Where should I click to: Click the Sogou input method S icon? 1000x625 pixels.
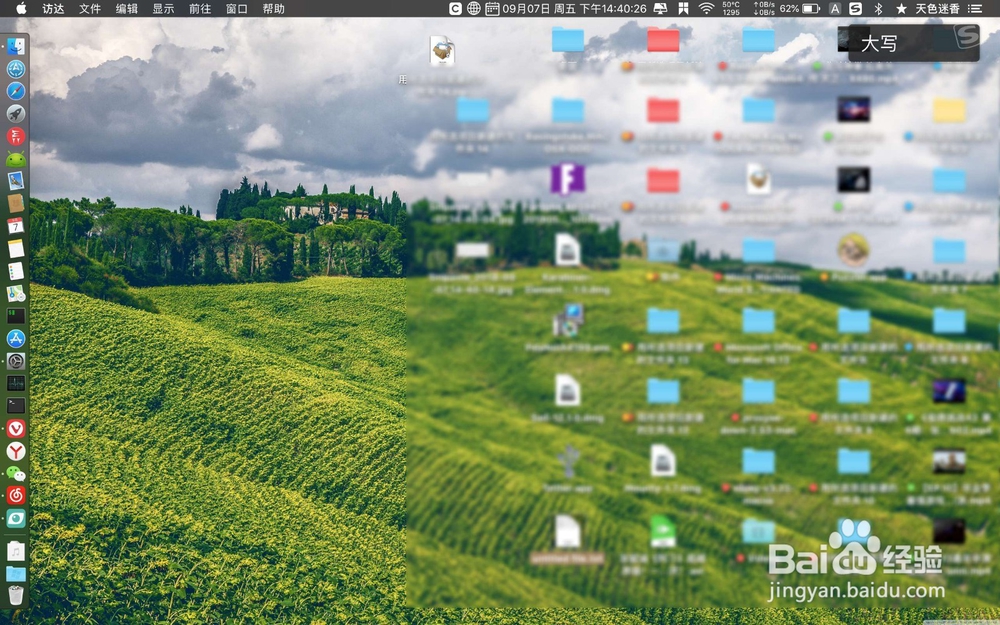tap(856, 8)
